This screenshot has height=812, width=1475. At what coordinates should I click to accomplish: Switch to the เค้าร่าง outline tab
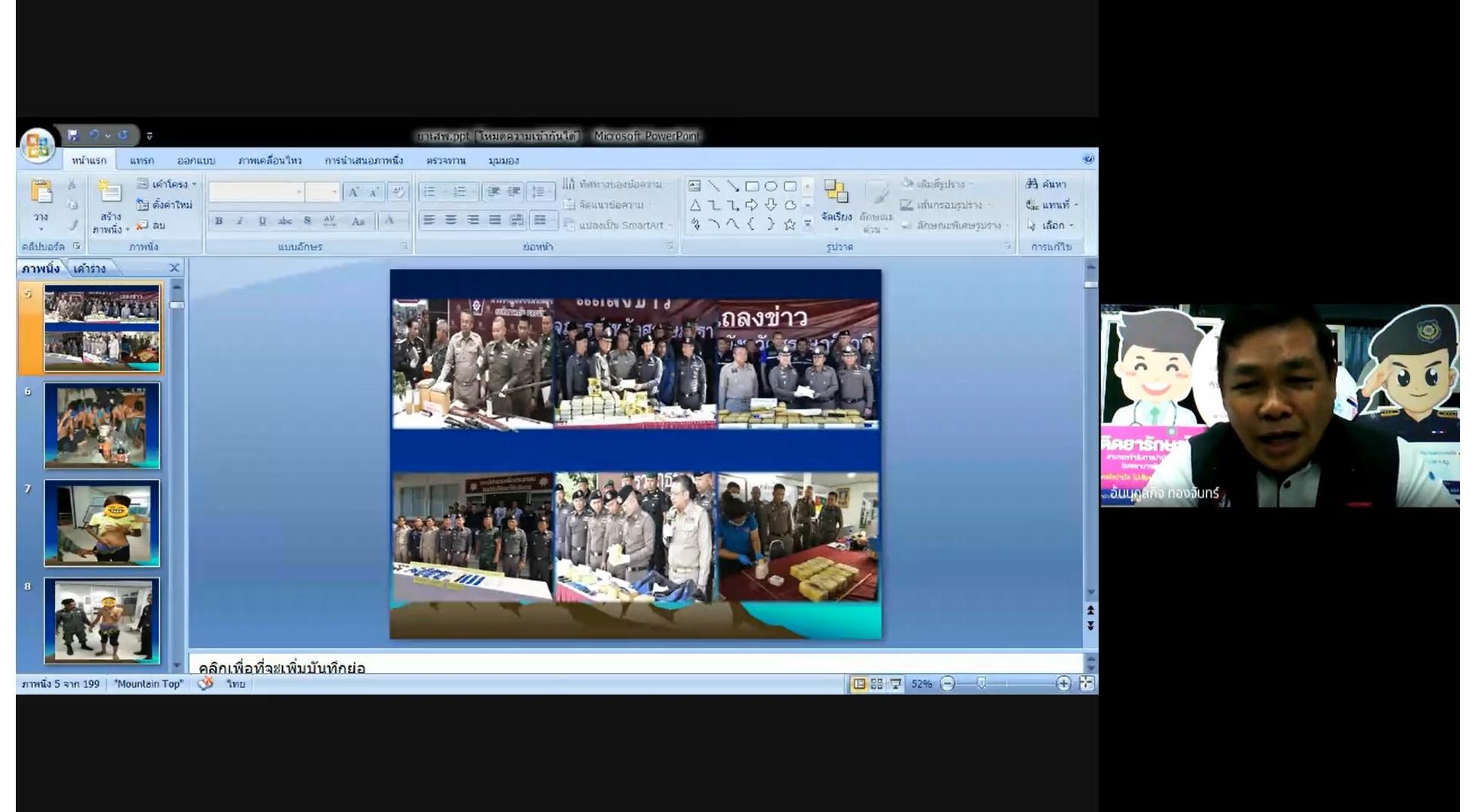(x=90, y=268)
